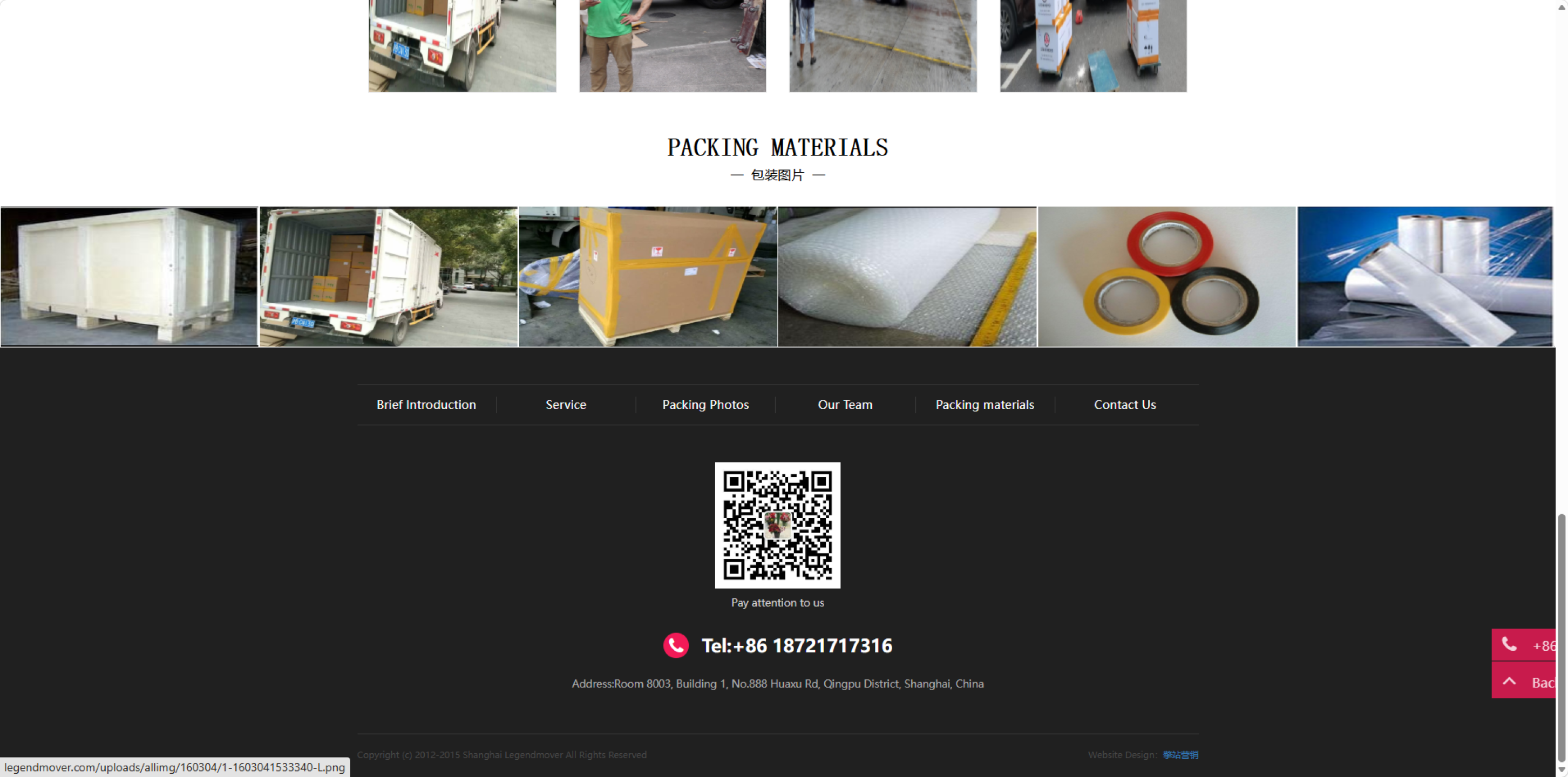1568x777 pixels.
Task: Click the scrollbar up arrow
Action: [1562, 6]
